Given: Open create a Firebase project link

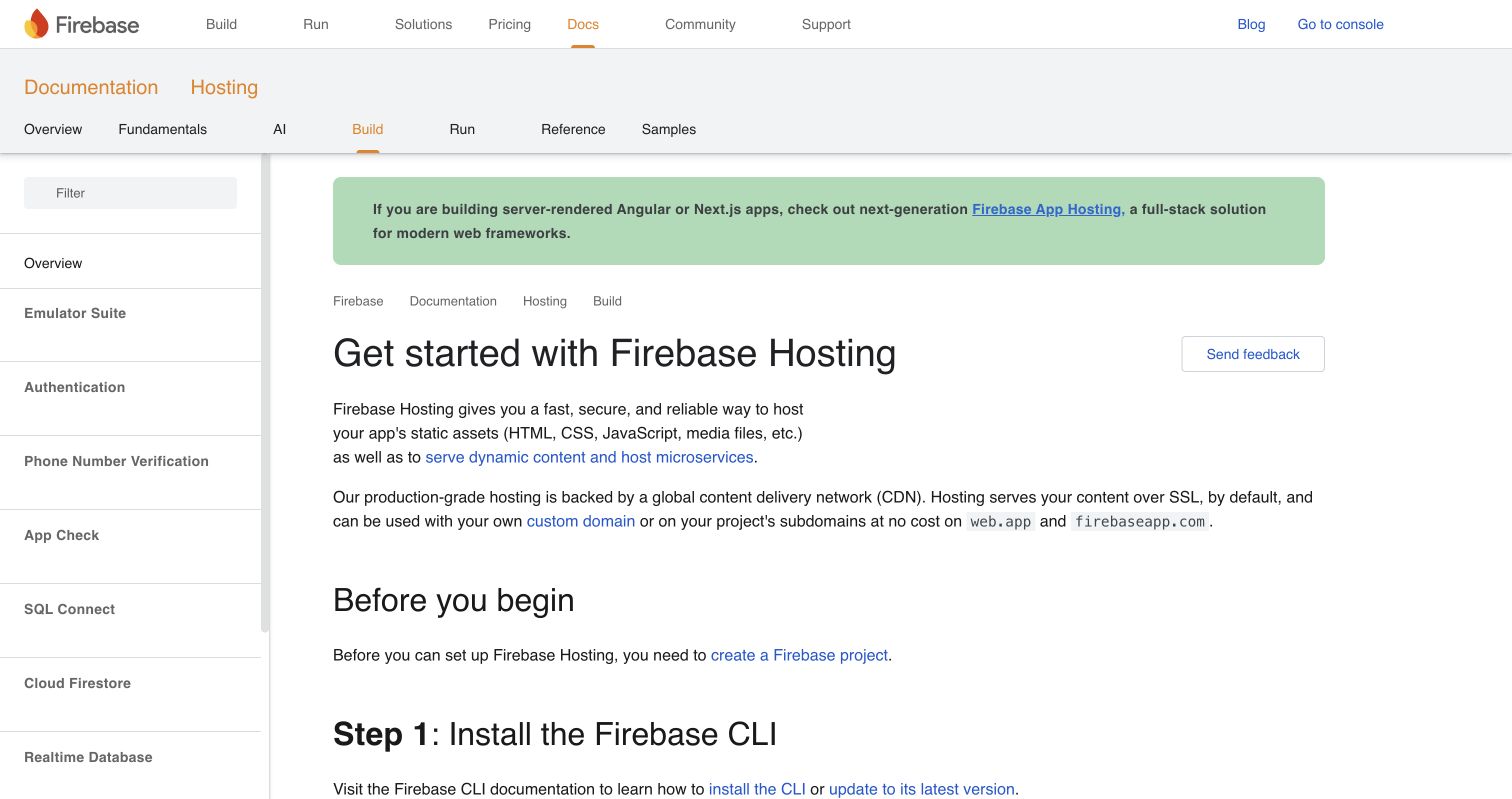Looking at the screenshot, I should [x=799, y=655].
